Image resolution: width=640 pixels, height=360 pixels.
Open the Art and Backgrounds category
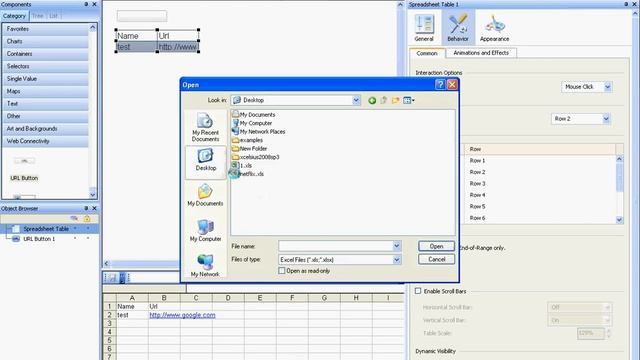(45, 129)
